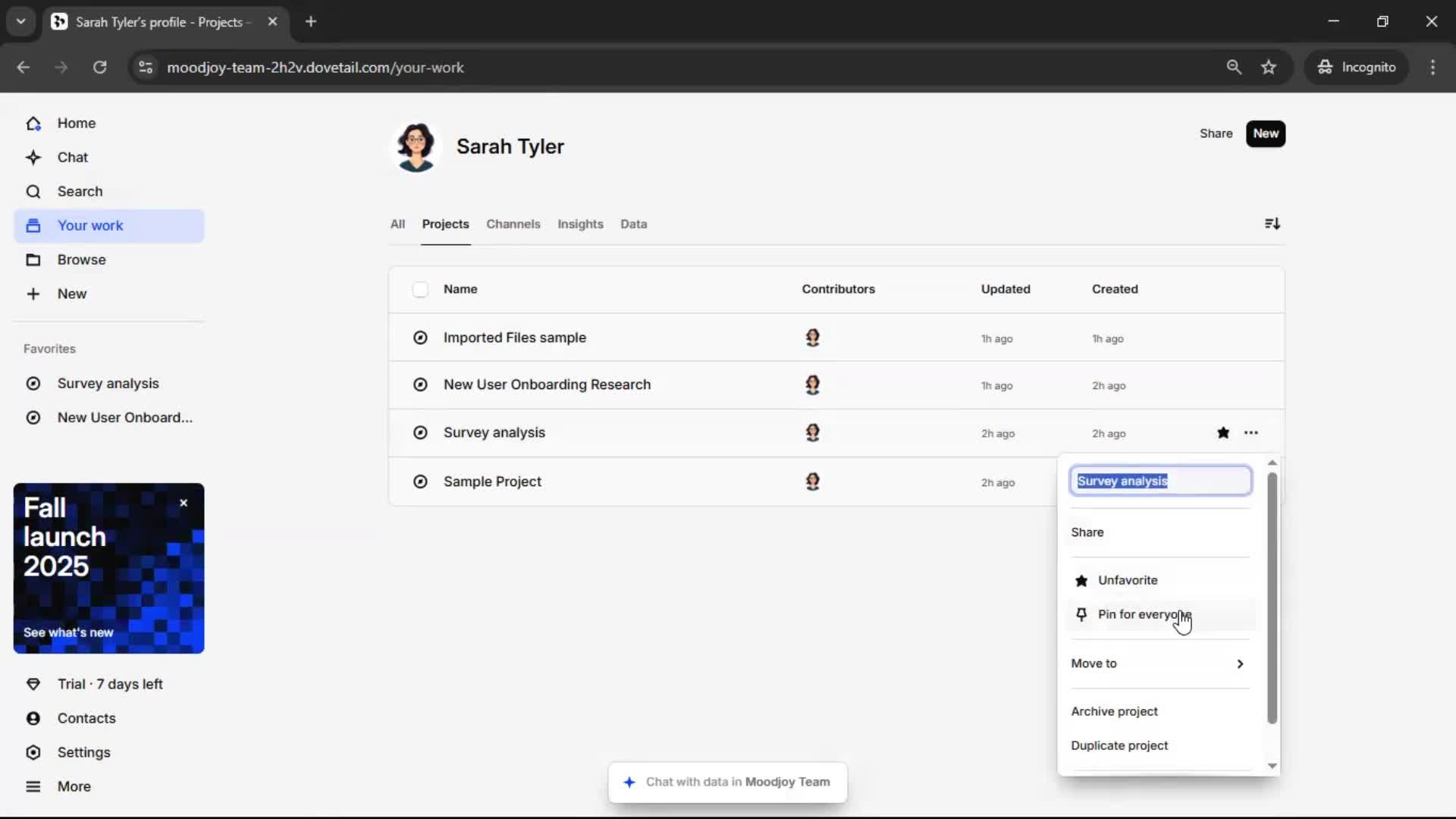
Task: Unstar Survey analysis using row star icon
Action: [x=1222, y=433]
